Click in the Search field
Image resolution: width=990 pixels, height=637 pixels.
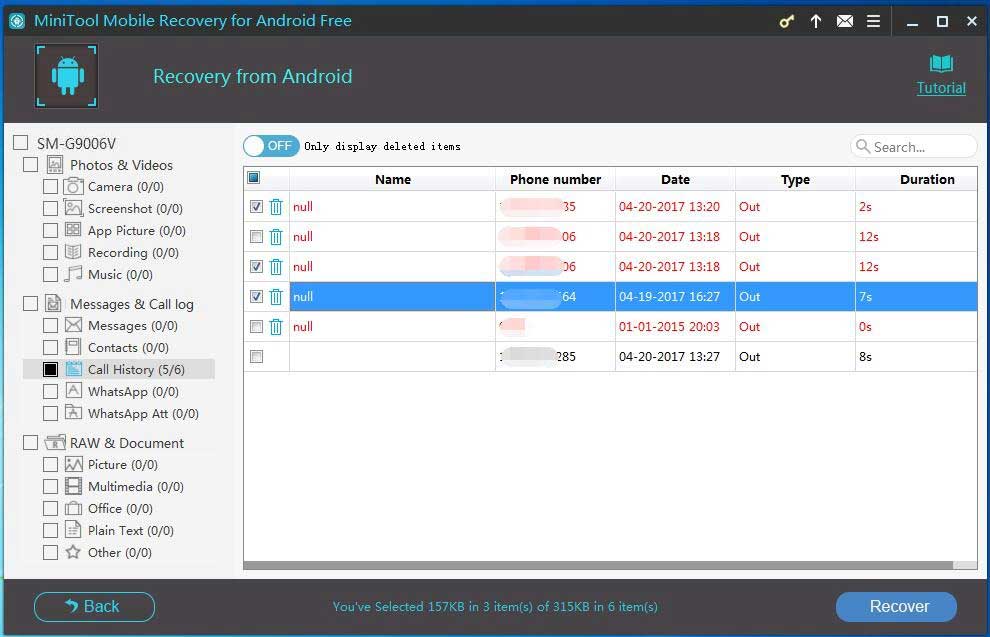pyautogui.click(x=914, y=146)
